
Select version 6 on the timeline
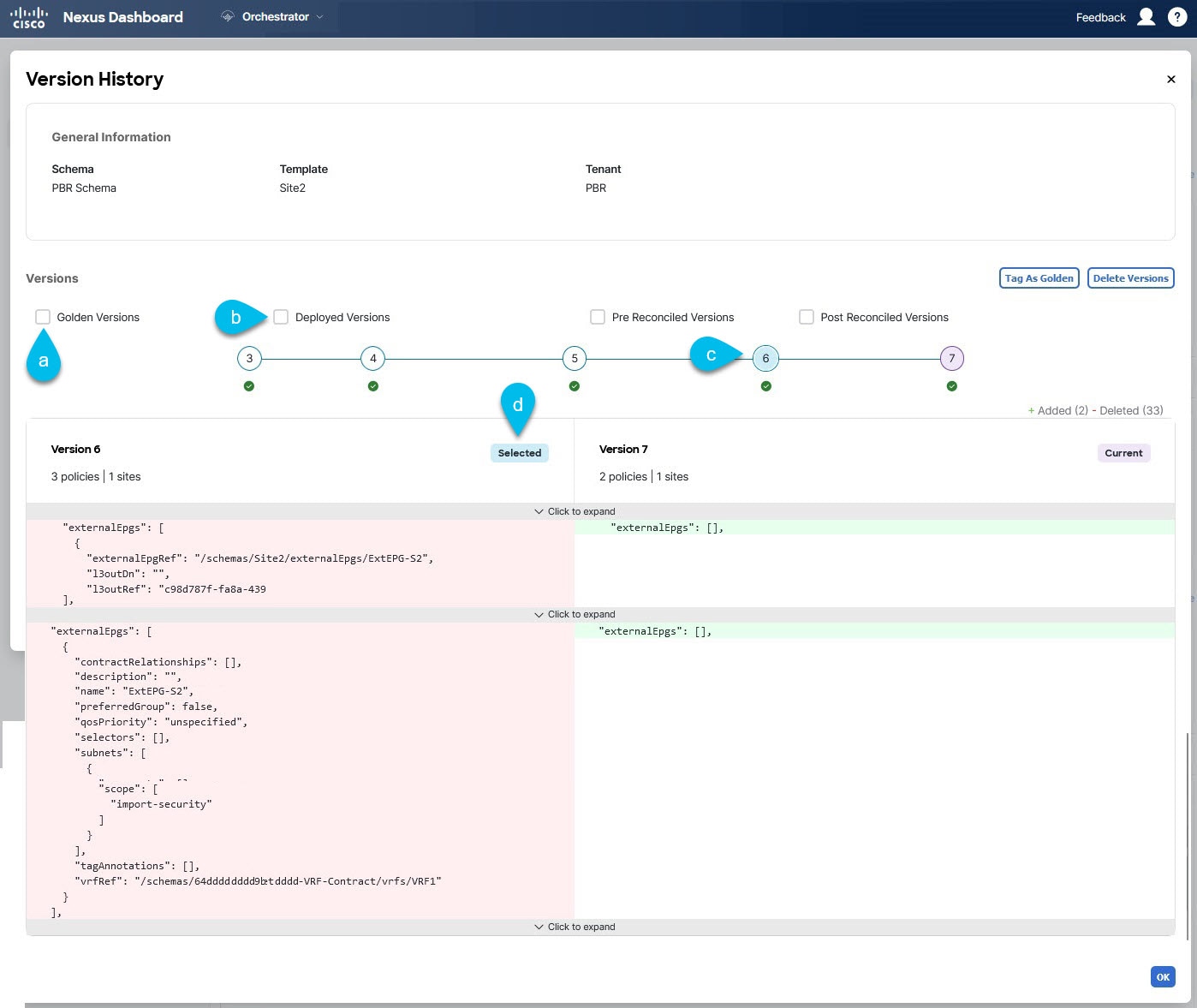pyautogui.click(x=765, y=358)
